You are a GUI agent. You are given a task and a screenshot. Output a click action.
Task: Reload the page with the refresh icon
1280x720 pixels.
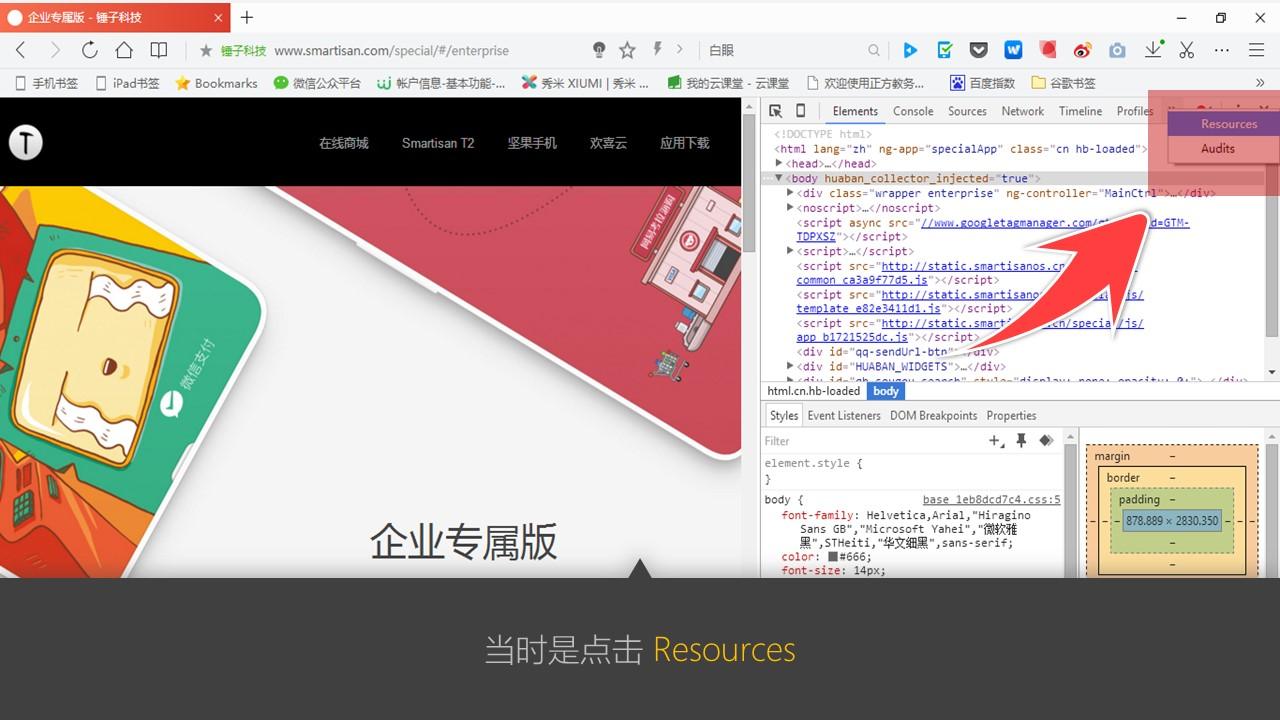coord(89,50)
